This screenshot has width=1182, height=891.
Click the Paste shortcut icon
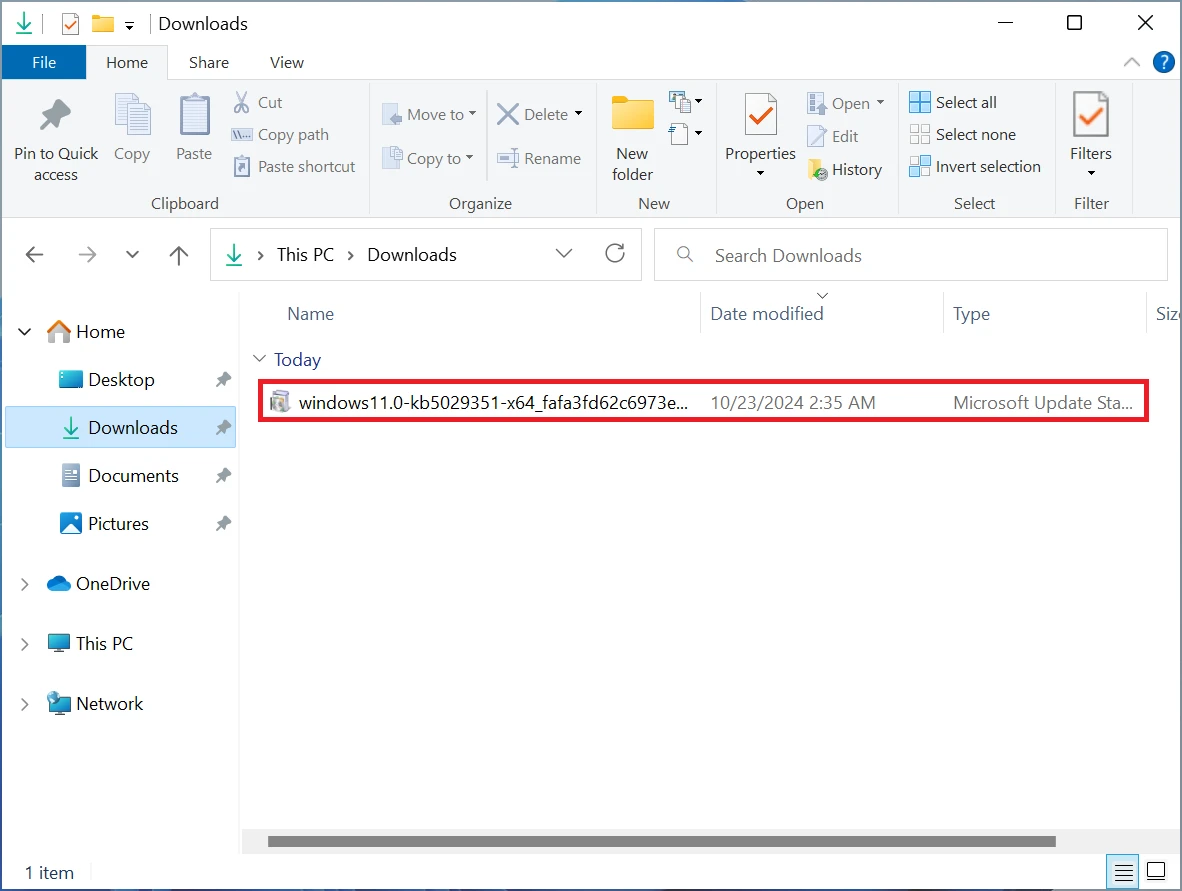pyautogui.click(x=241, y=166)
